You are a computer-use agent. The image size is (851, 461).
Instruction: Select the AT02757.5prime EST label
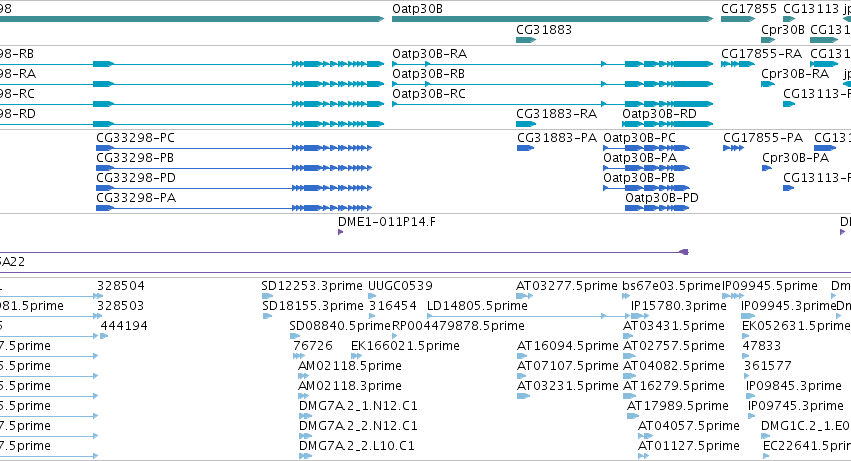coord(674,346)
